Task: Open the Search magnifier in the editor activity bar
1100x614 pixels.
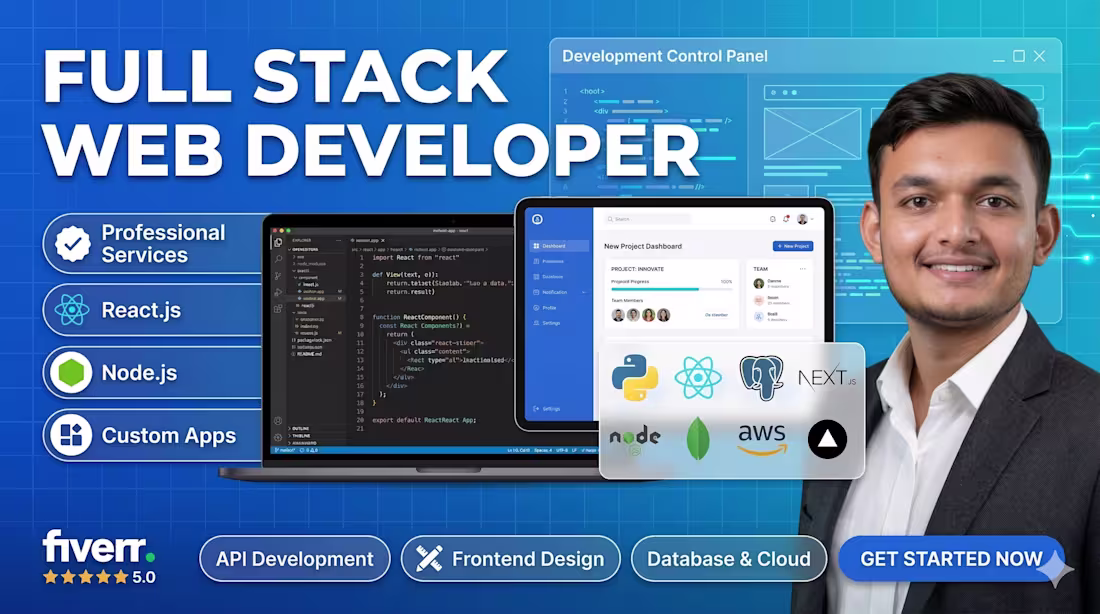Action: coord(279,259)
